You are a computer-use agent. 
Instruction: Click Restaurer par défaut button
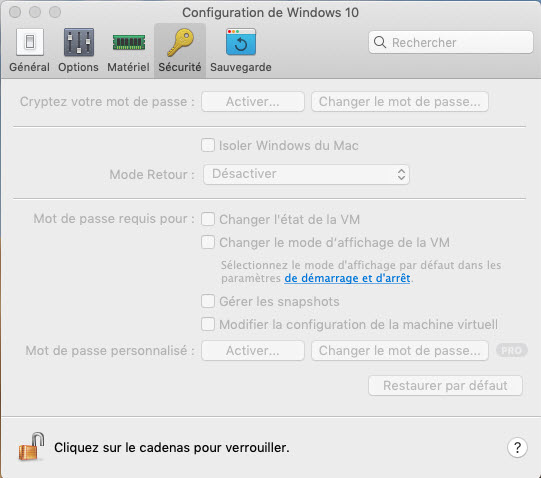[x=445, y=386]
